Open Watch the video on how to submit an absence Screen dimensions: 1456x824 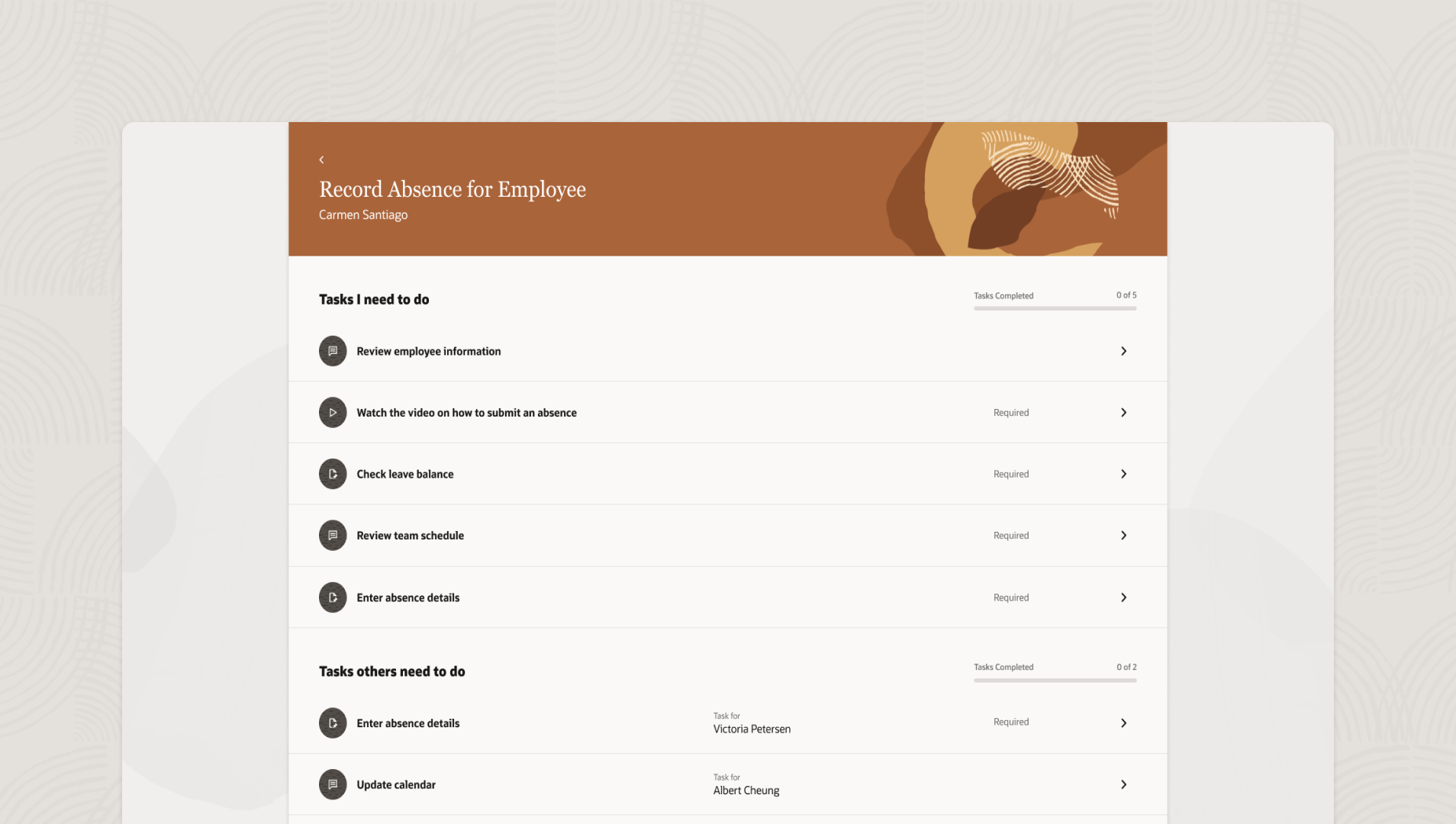click(x=466, y=413)
